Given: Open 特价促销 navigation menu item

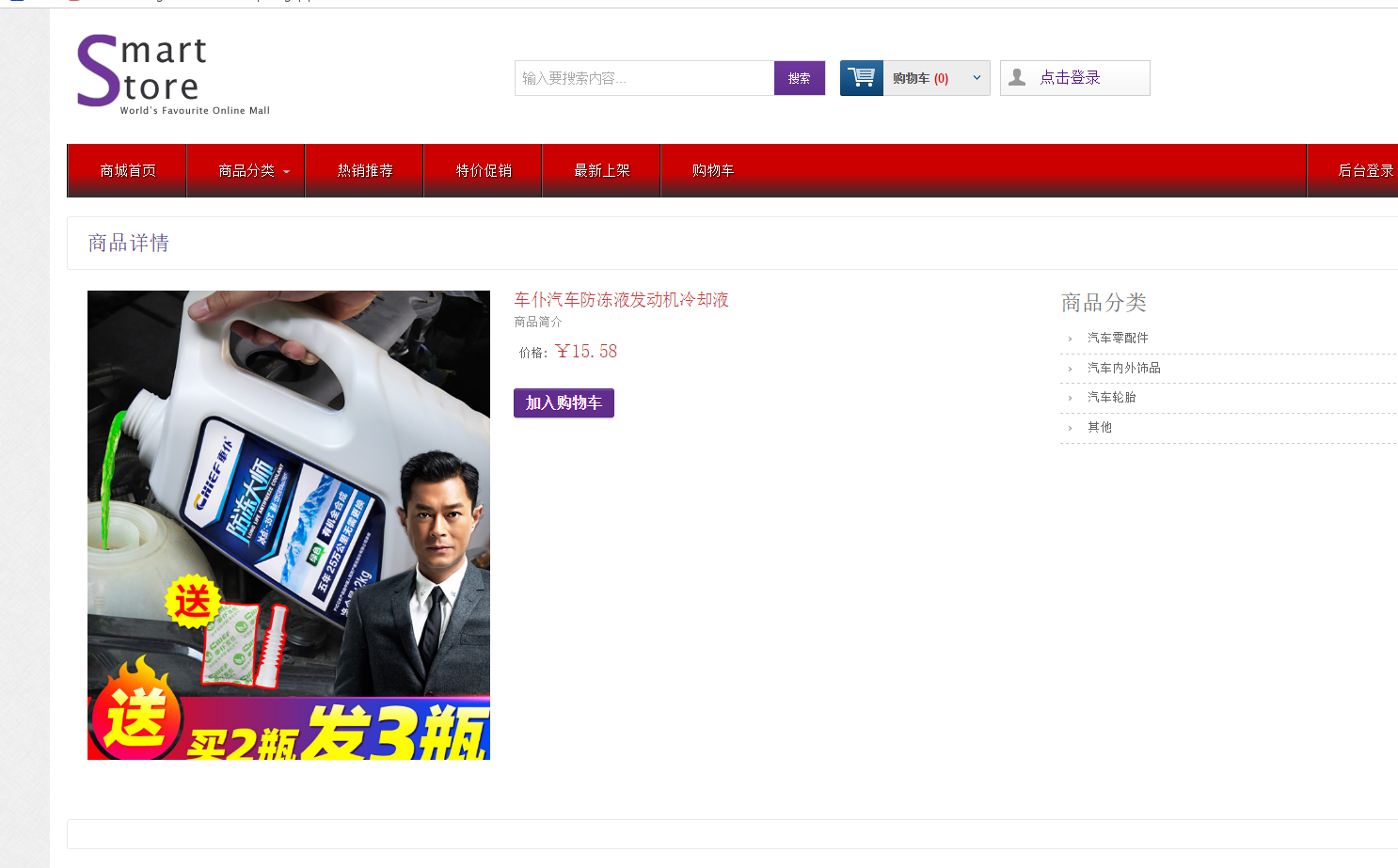Looking at the screenshot, I should coord(484,170).
